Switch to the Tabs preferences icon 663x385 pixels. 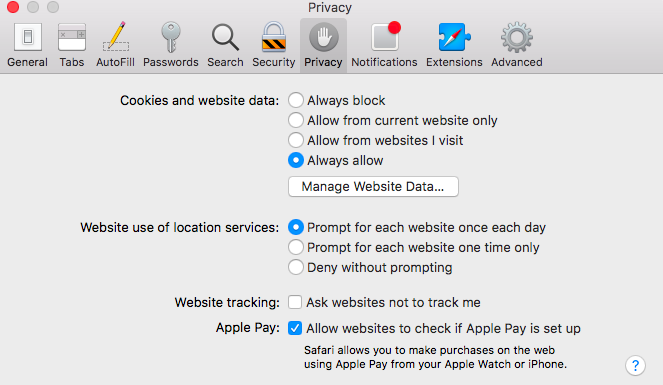tap(71, 37)
